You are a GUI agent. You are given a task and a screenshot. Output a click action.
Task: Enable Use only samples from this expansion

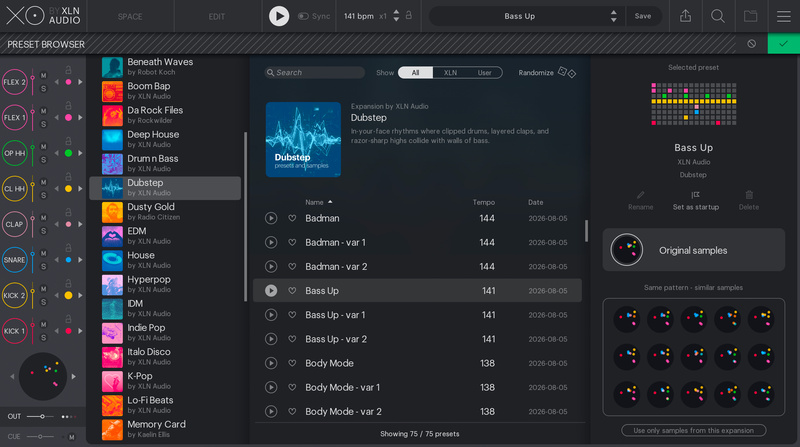point(693,431)
